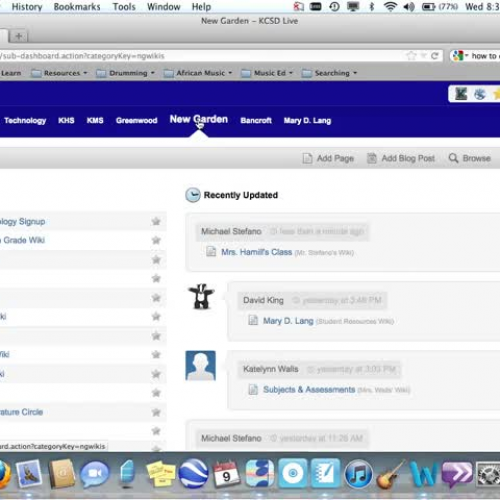Click the green K icon in header
The width and height of the screenshot is (500, 500).
[461, 94]
